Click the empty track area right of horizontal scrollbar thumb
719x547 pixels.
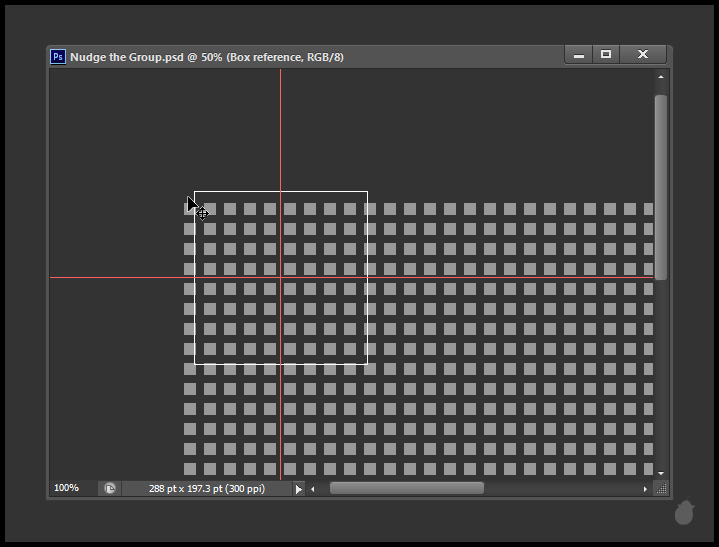pos(560,489)
